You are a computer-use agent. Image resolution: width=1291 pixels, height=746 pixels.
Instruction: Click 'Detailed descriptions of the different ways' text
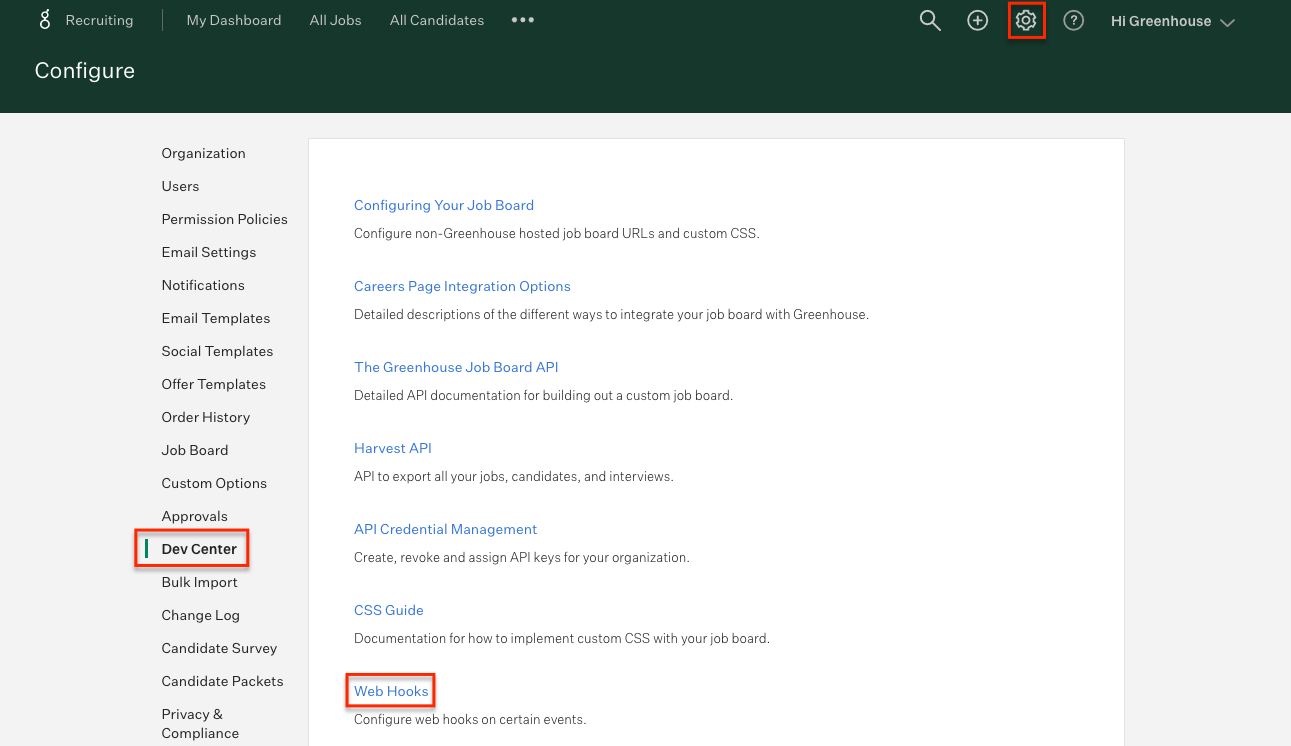tap(612, 314)
